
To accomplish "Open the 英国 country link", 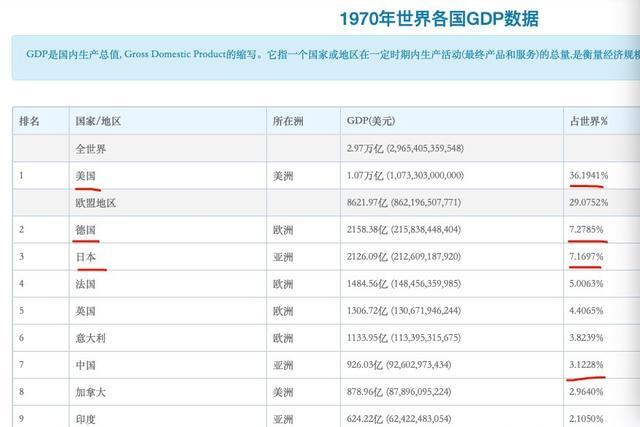I will (86, 311).
